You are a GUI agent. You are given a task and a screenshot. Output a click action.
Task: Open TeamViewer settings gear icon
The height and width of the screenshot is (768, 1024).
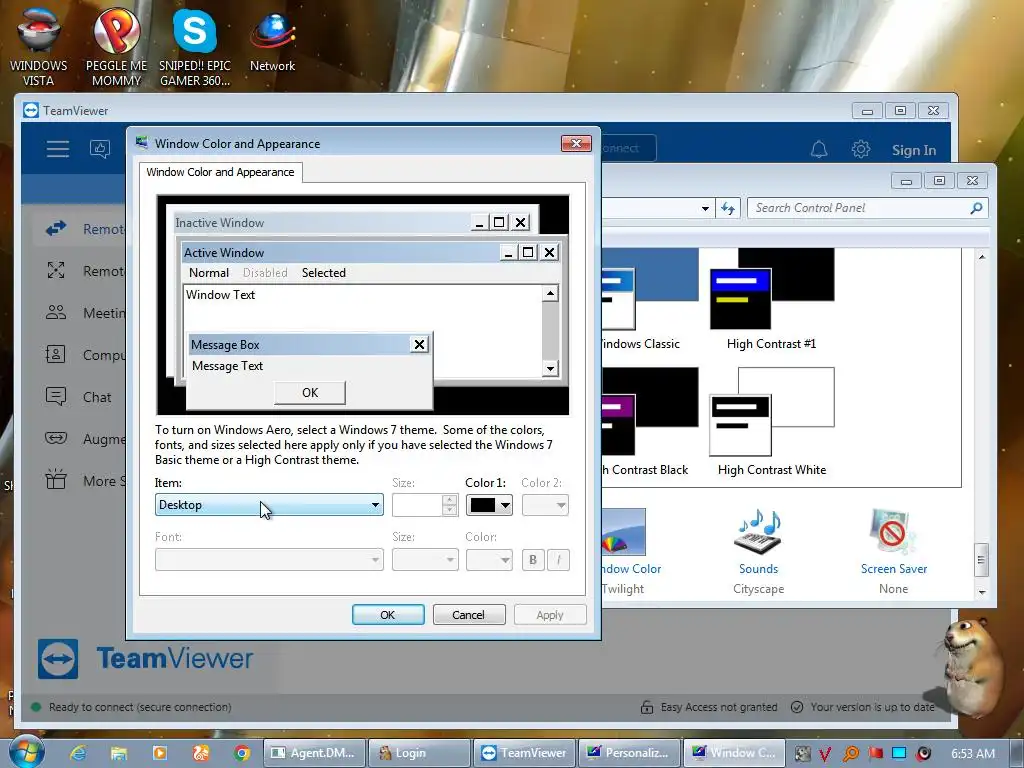[861, 150]
